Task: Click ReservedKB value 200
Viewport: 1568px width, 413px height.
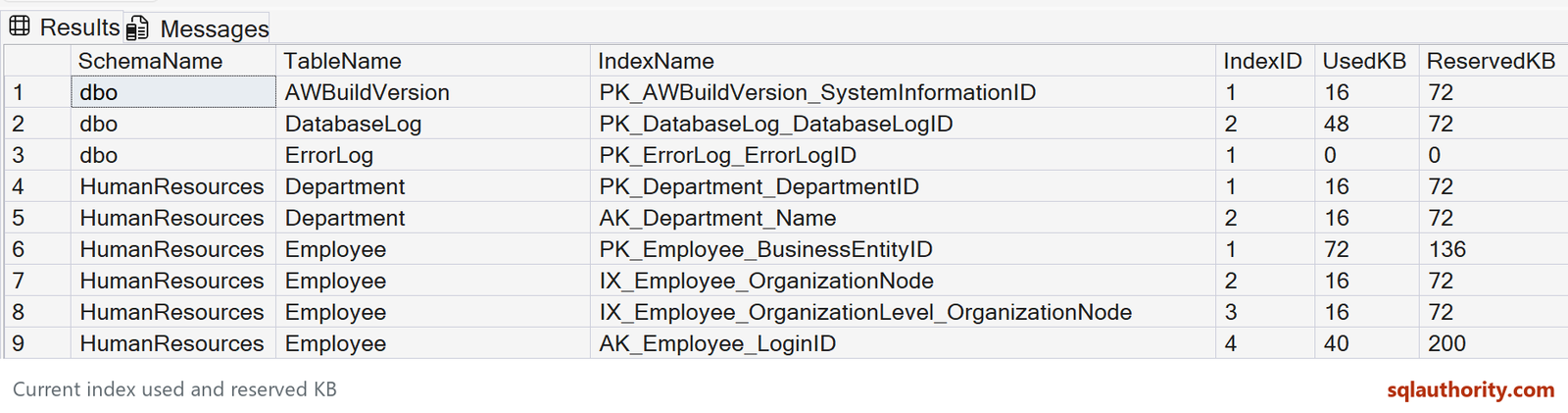Action: click(x=1493, y=343)
